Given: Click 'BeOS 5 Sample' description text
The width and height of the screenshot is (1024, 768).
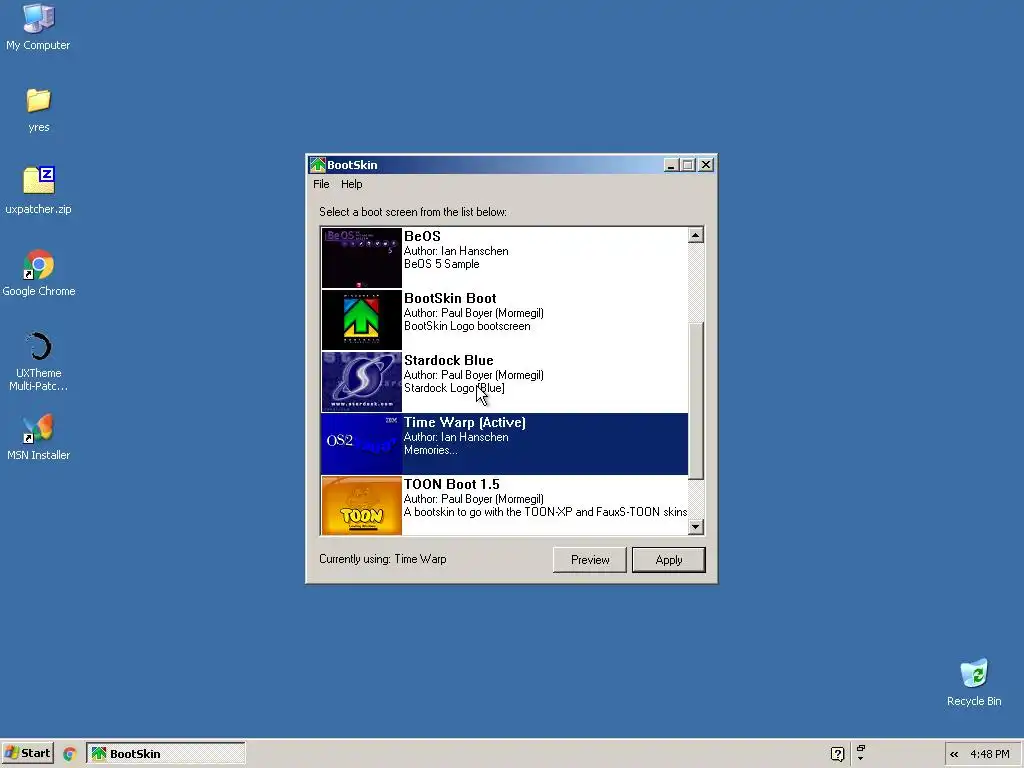Looking at the screenshot, I should pos(441,264).
